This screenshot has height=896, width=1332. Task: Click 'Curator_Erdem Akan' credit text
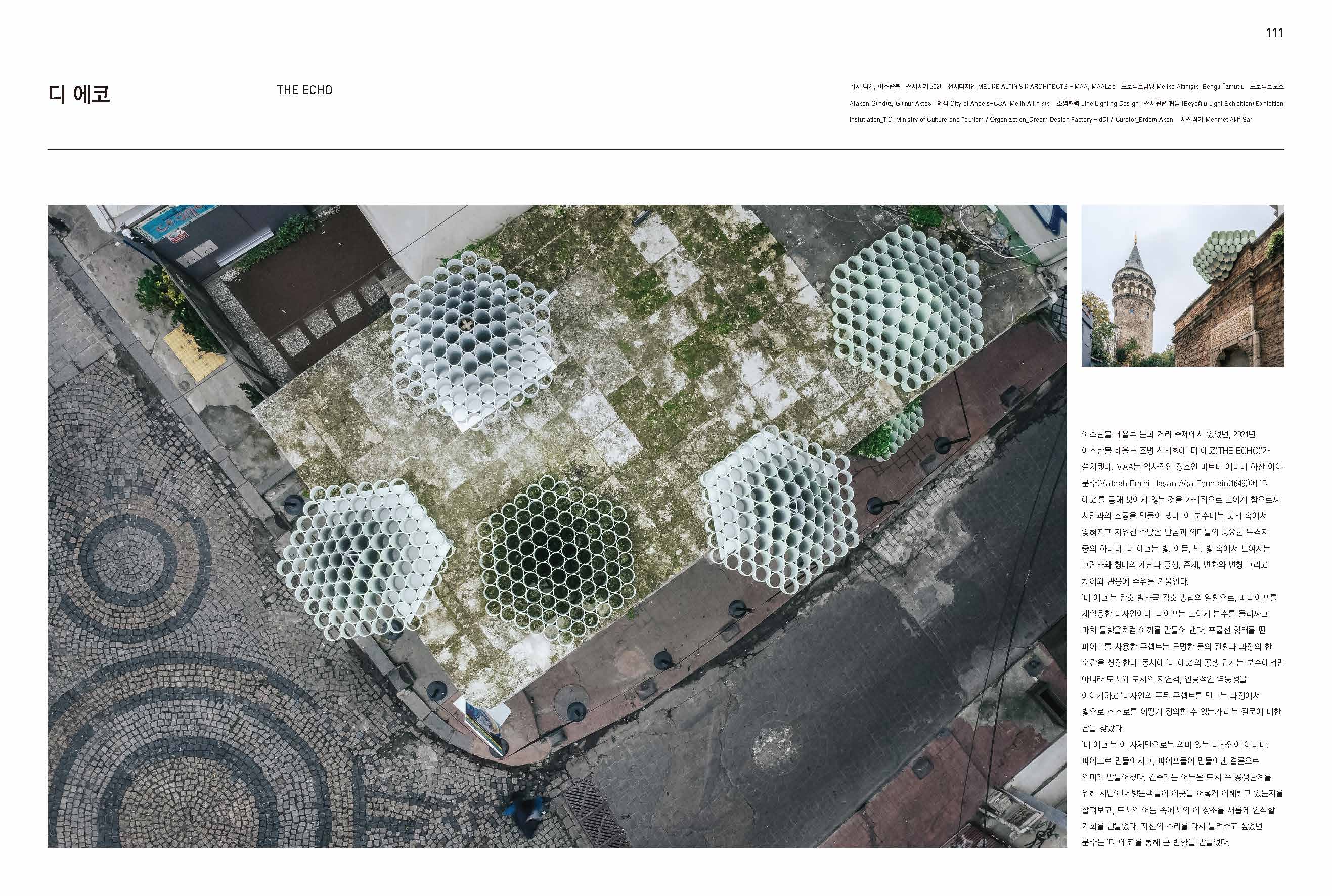pyautogui.click(x=1144, y=120)
